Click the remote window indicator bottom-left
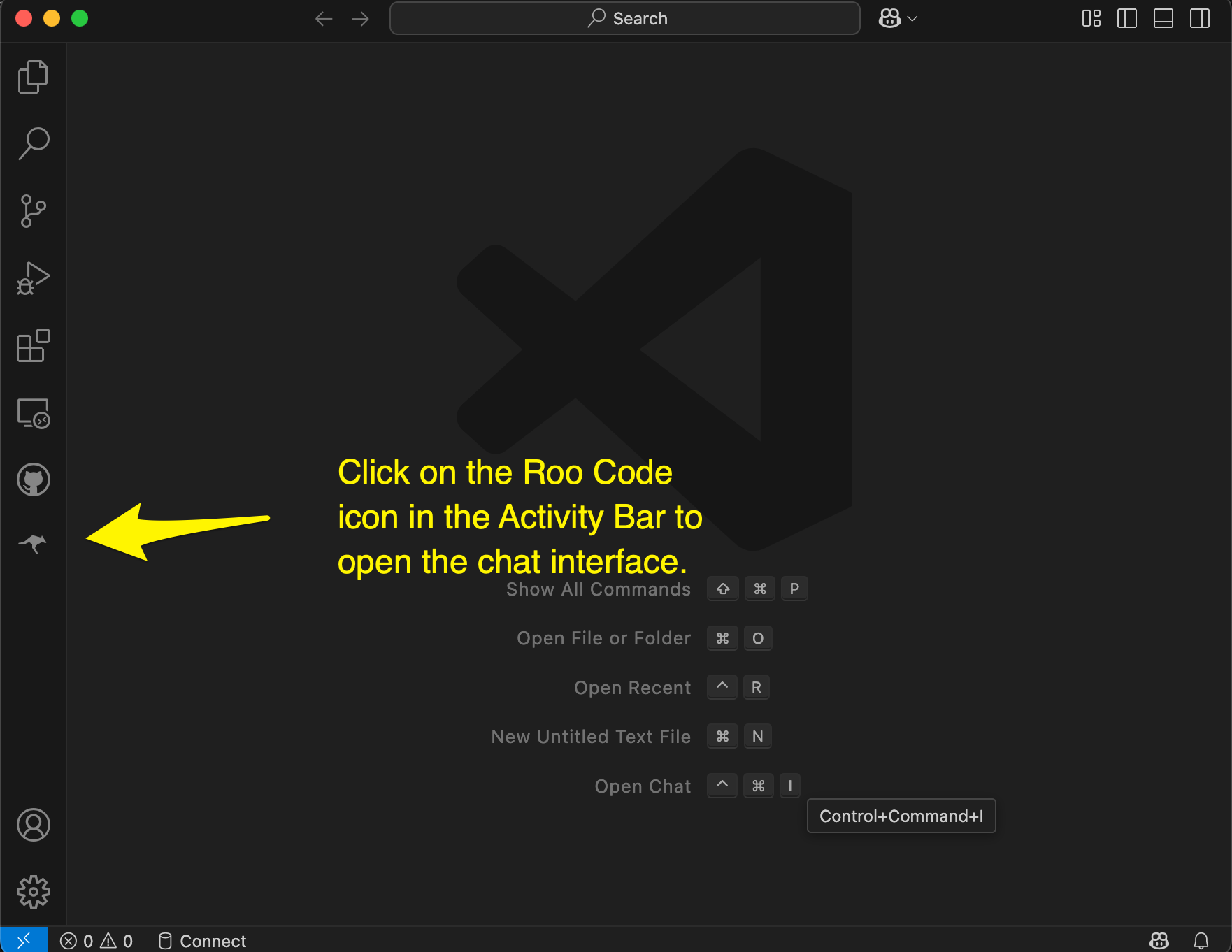 tap(23, 940)
